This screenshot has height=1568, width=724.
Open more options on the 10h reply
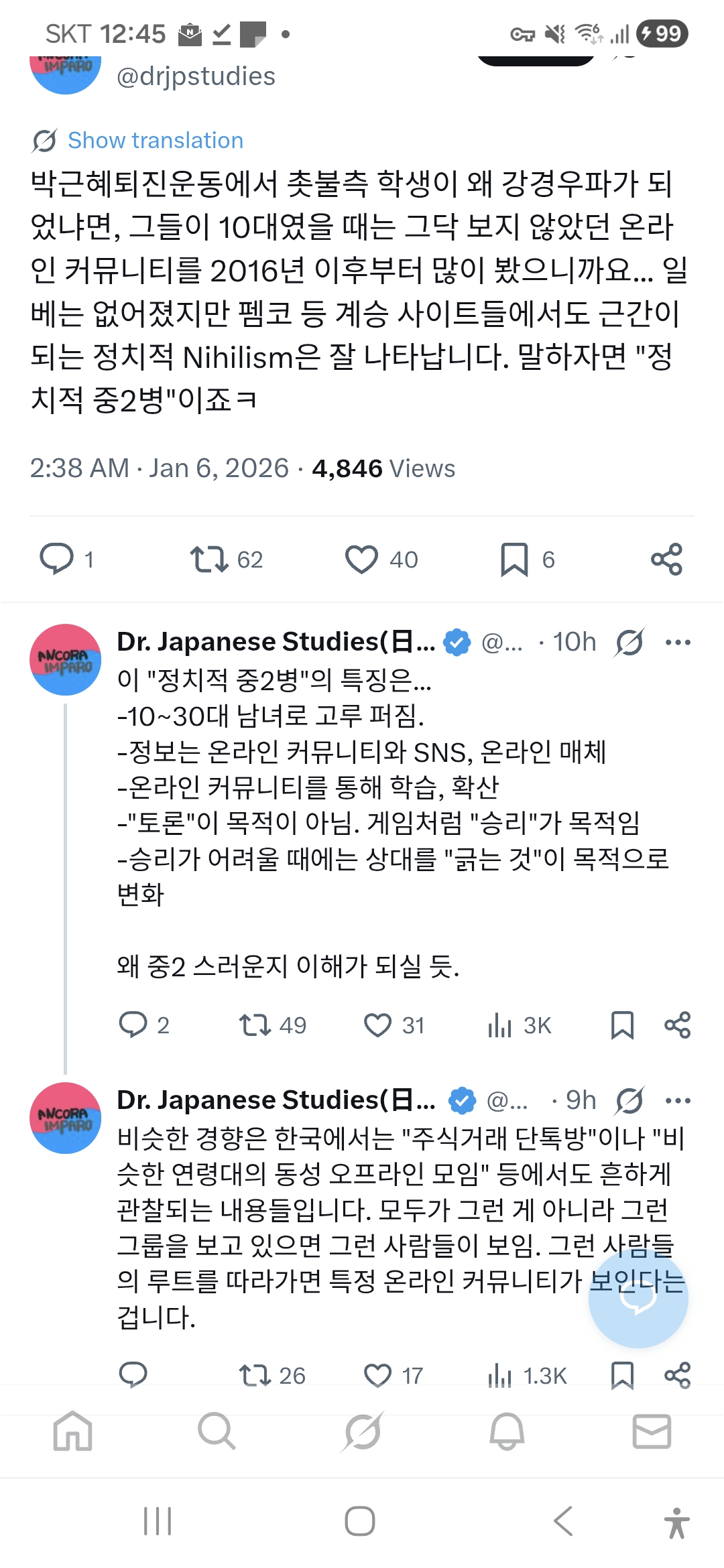point(678,643)
